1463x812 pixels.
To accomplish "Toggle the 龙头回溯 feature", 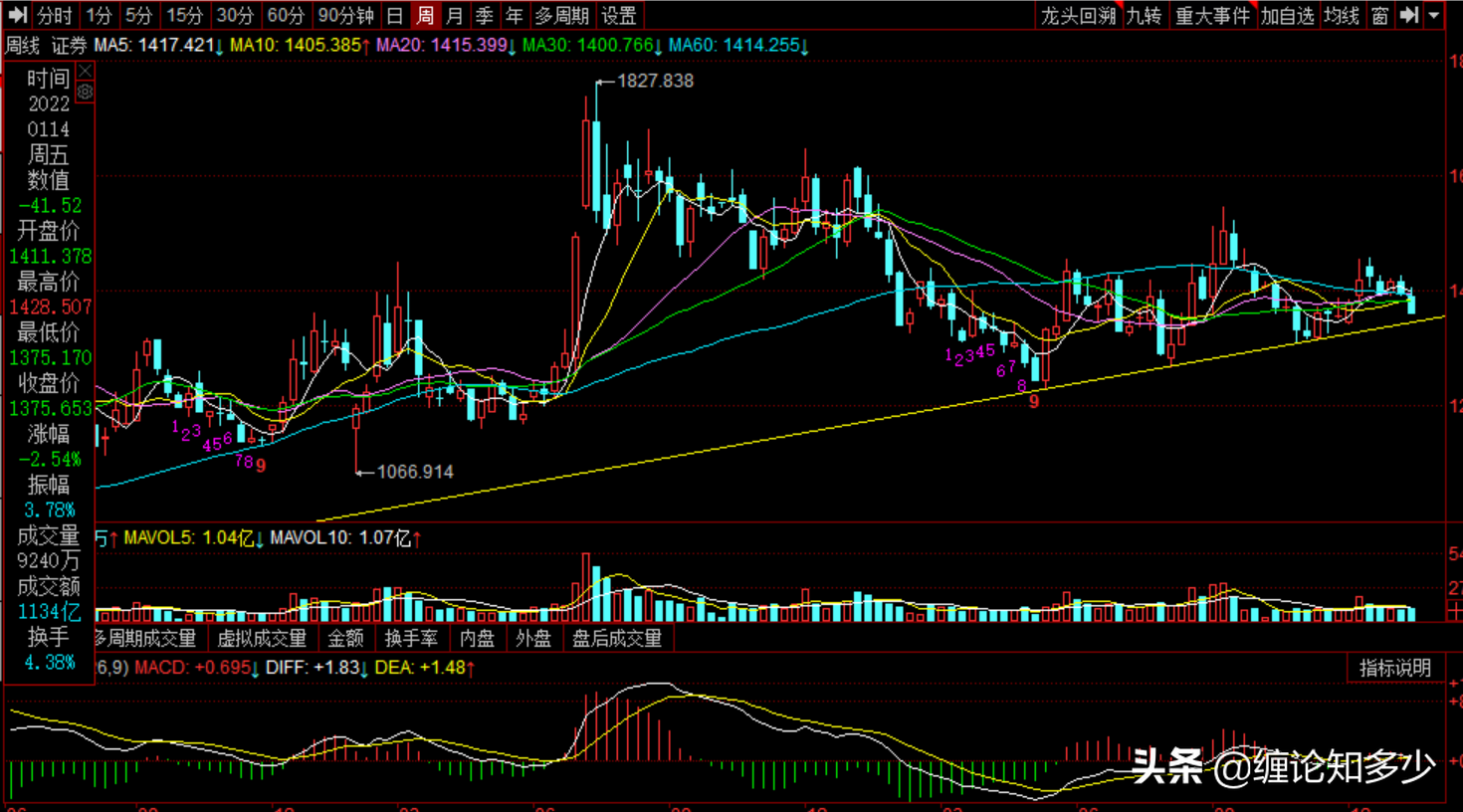I will (1078, 15).
